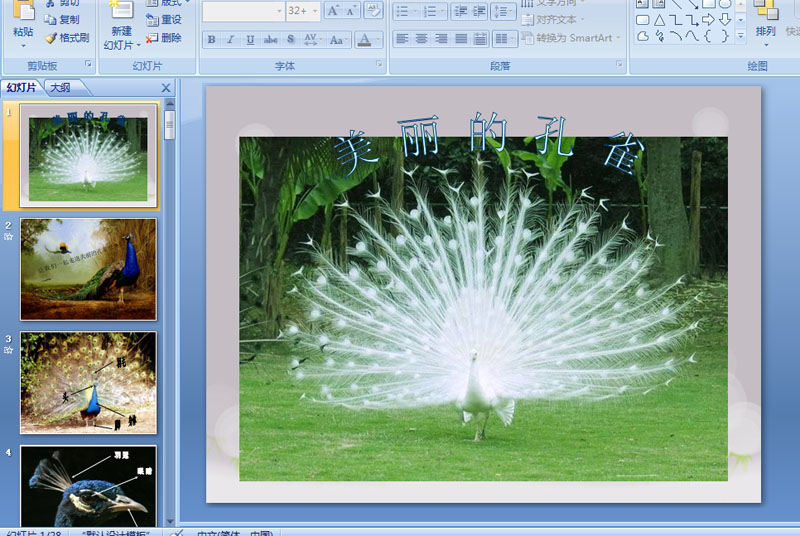Open the font size dropdown
The image size is (800, 536).
coord(315,11)
